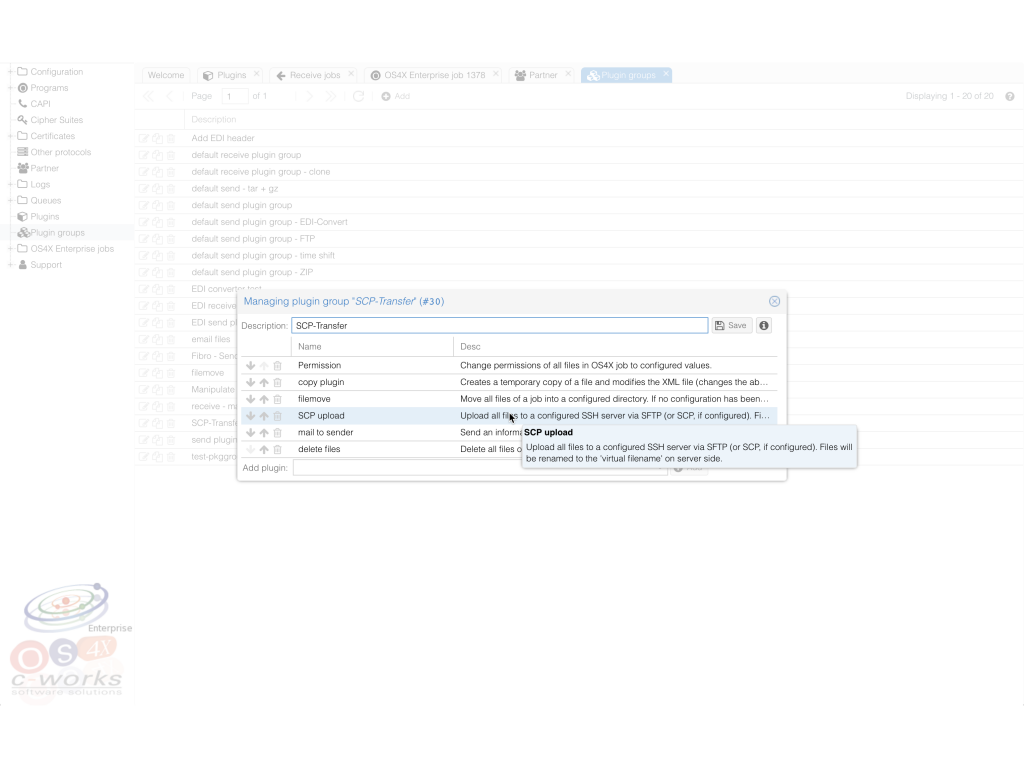
Task: Open the info panel in the dialog
Action: (x=763, y=325)
